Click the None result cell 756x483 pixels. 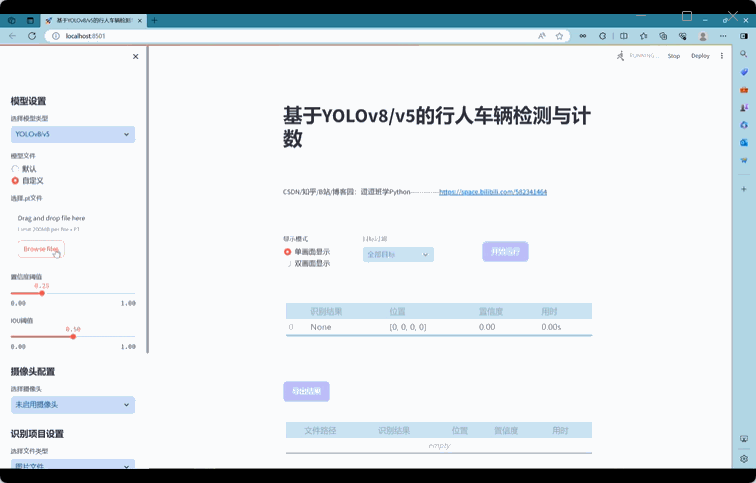[x=321, y=327]
